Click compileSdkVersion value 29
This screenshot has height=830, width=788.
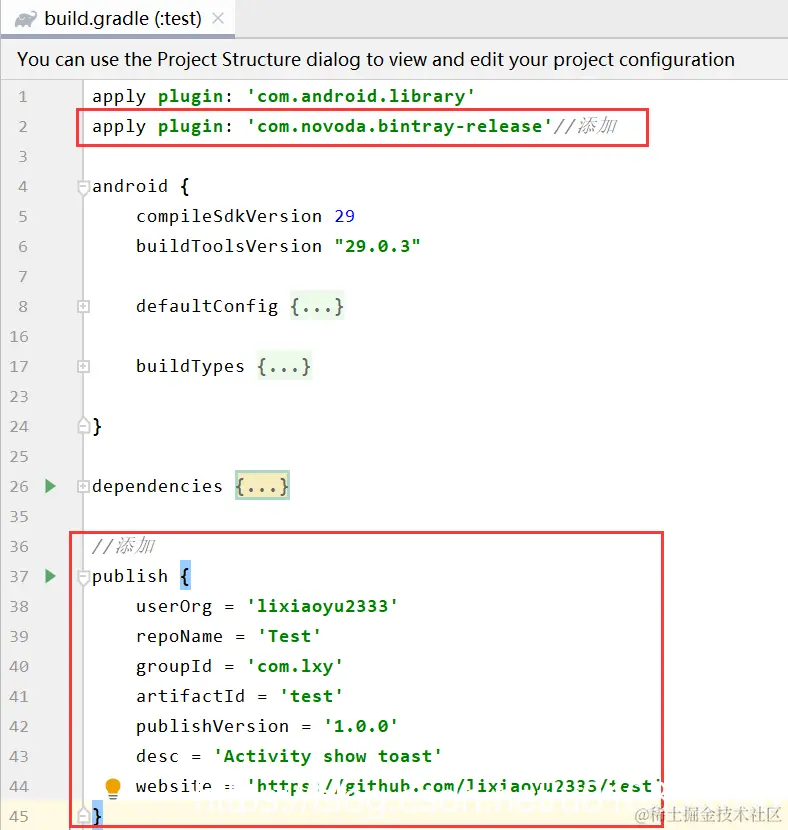click(345, 216)
